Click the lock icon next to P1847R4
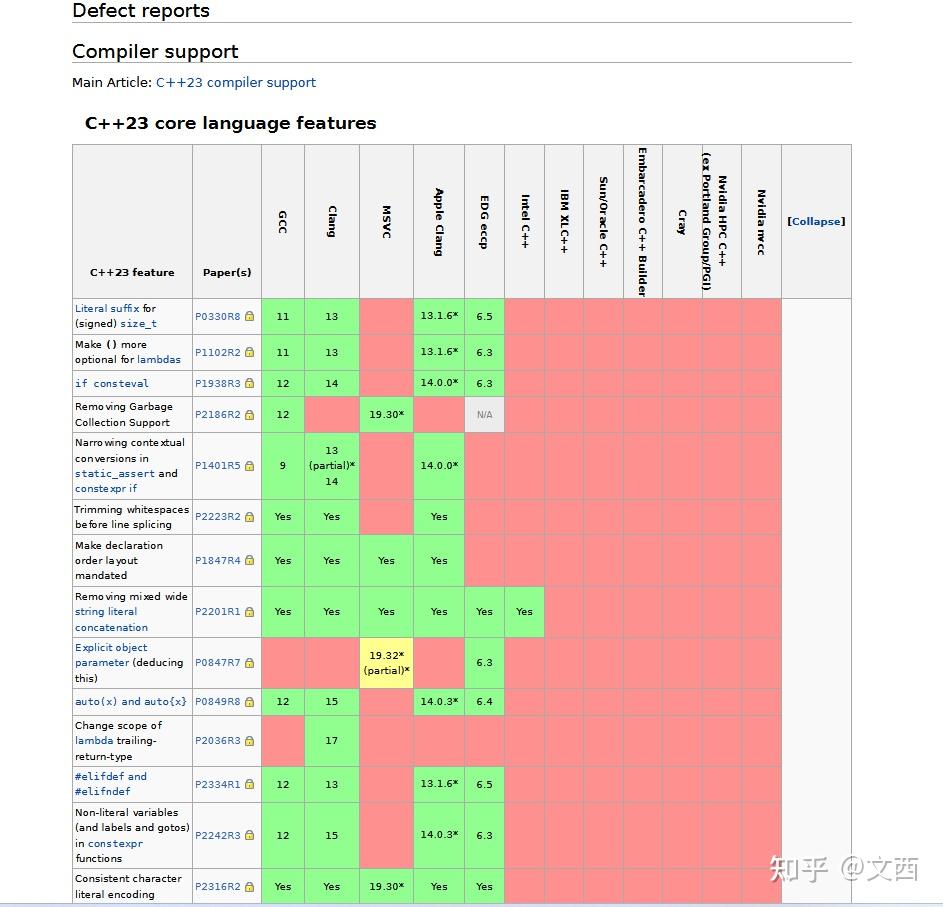 pos(249,560)
